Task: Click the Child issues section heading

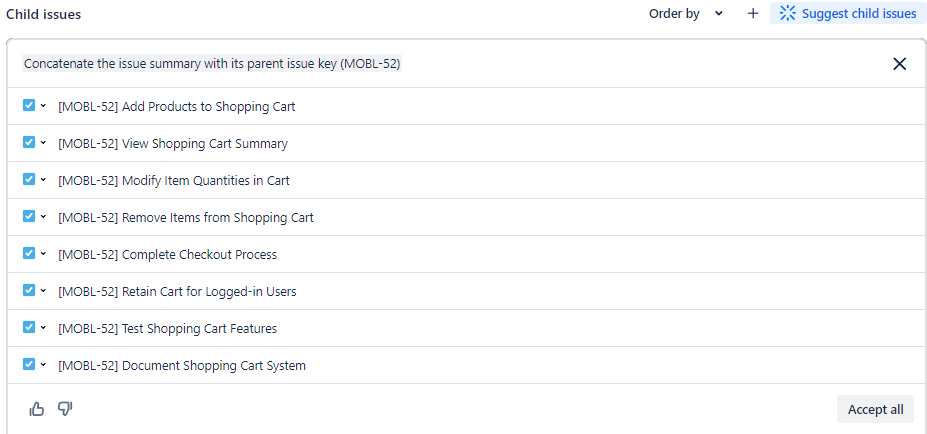Action: coord(44,15)
